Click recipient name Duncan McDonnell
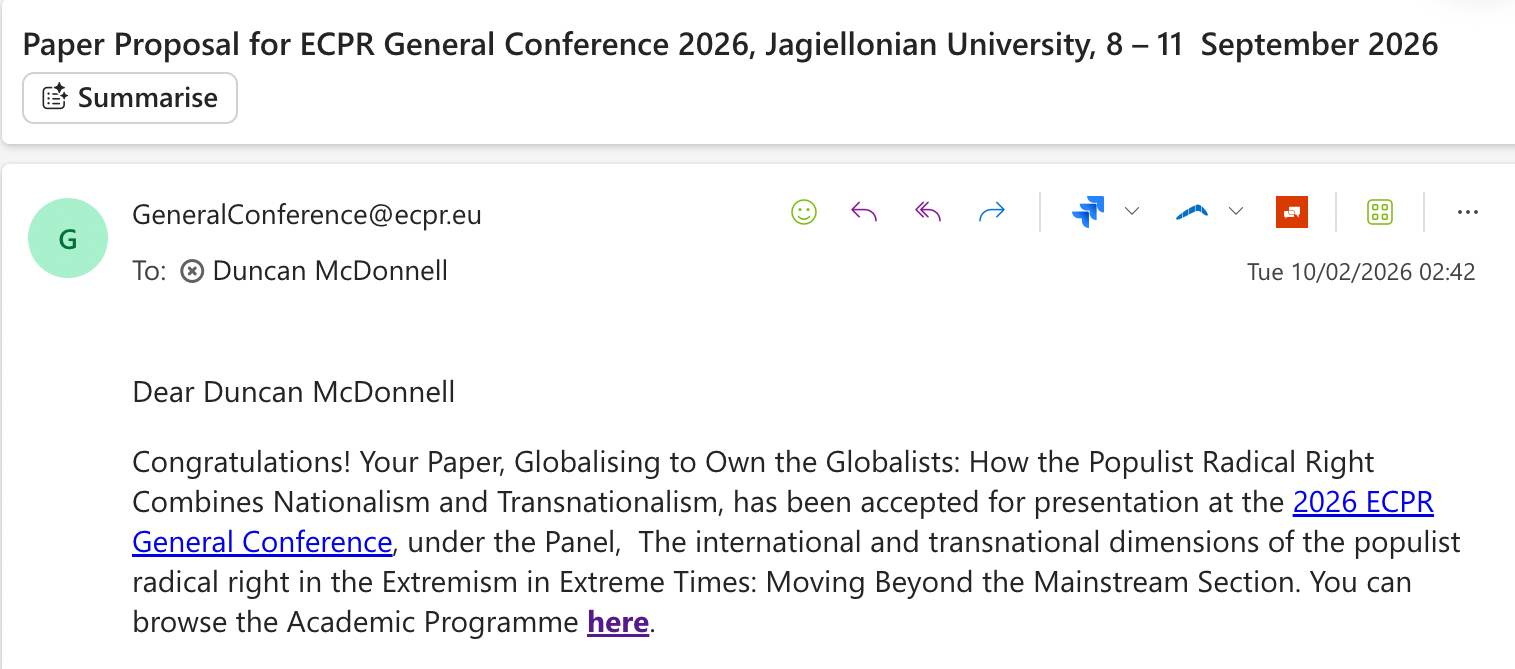 point(330,271)
